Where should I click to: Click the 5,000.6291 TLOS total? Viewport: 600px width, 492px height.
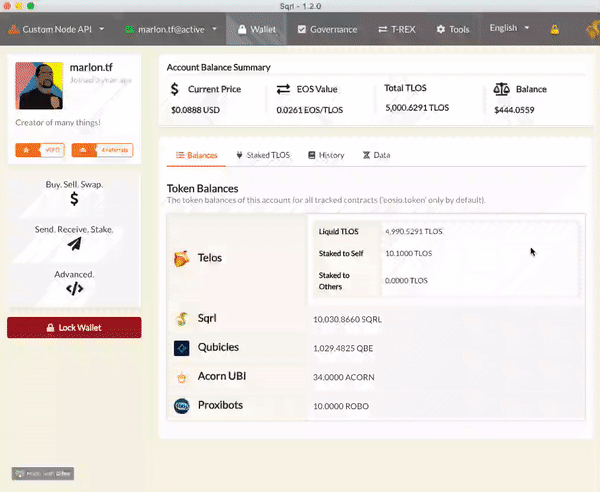click(x=417, y=108)
